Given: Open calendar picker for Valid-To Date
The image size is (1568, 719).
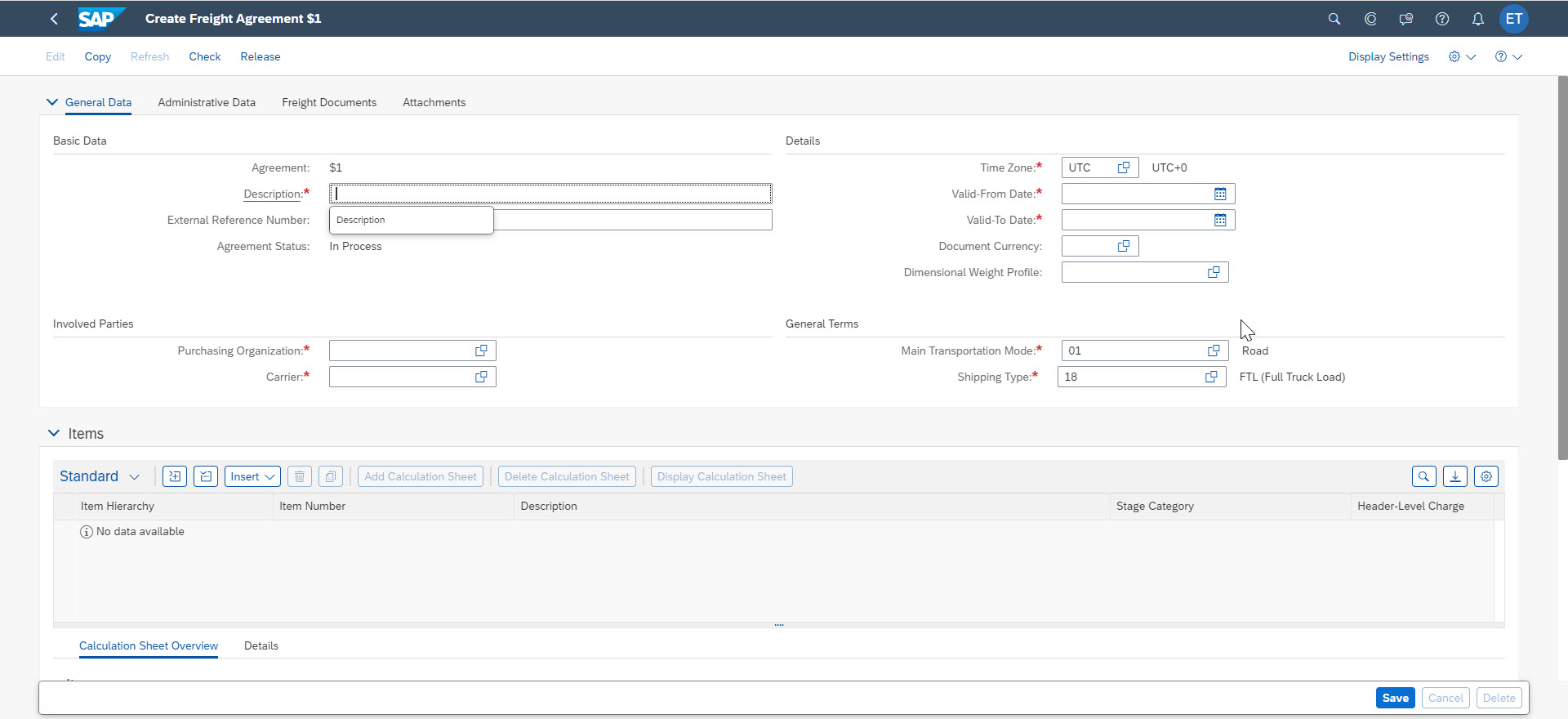Looking at the screenshot, I should click(1219, 220).
